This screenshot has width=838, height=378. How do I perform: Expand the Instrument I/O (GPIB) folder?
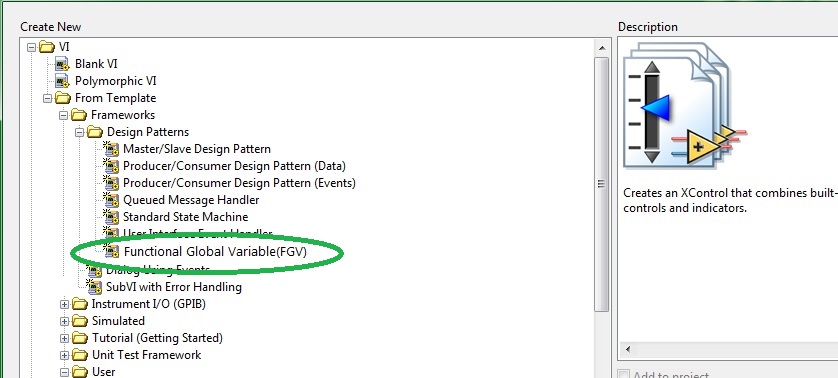coord(64,304)
